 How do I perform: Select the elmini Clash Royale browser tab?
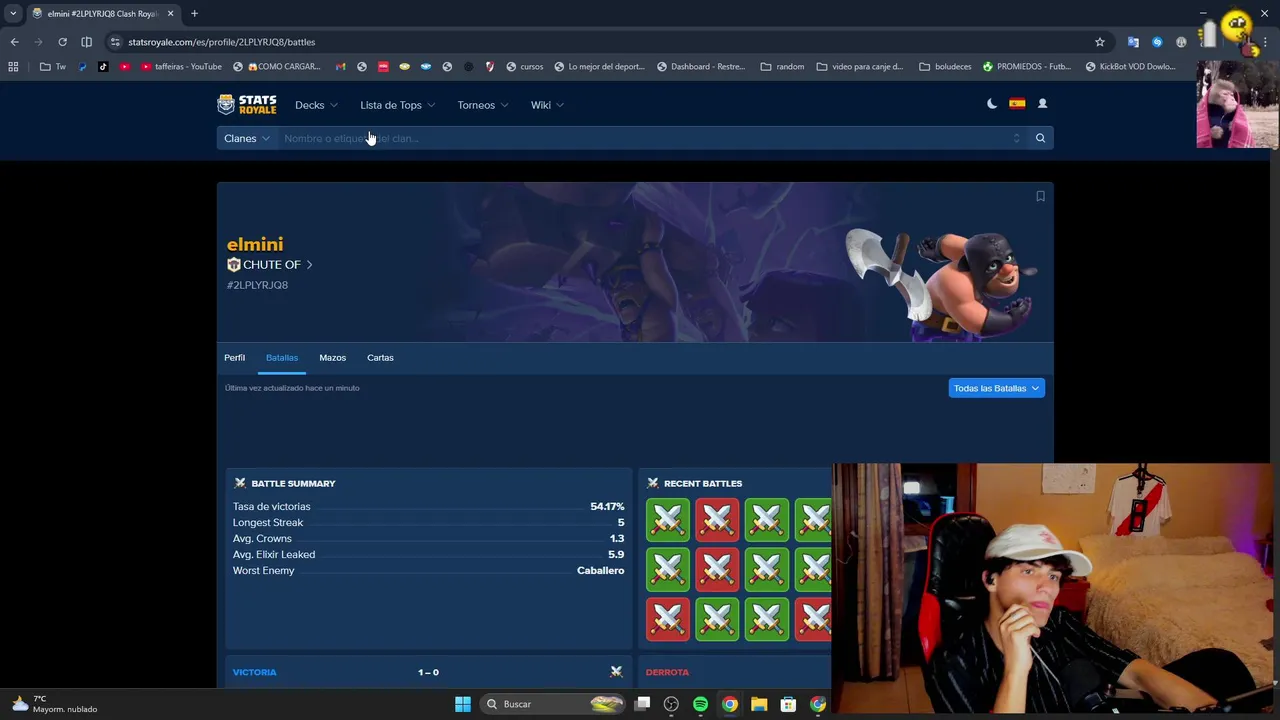[103, 14]
